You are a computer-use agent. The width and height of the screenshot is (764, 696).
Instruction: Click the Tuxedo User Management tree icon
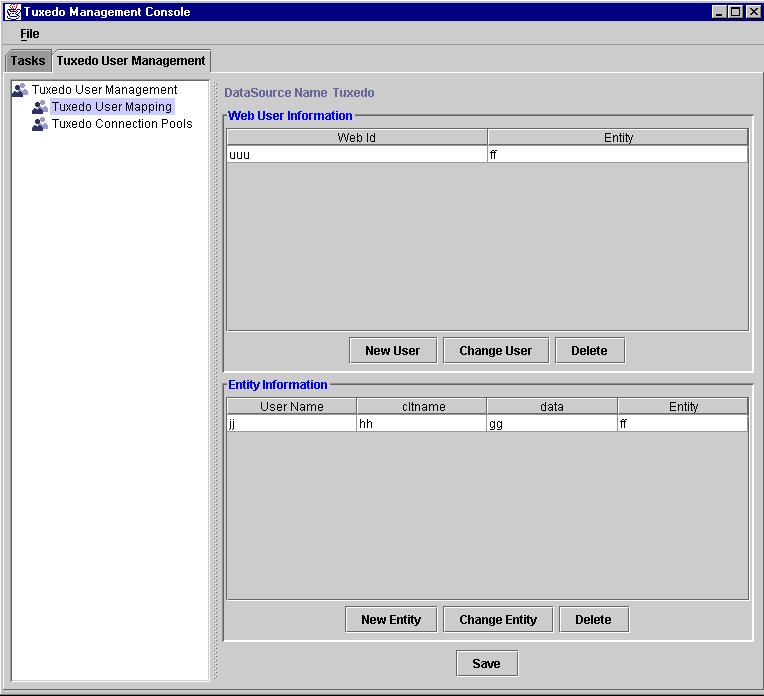(20, 90)
